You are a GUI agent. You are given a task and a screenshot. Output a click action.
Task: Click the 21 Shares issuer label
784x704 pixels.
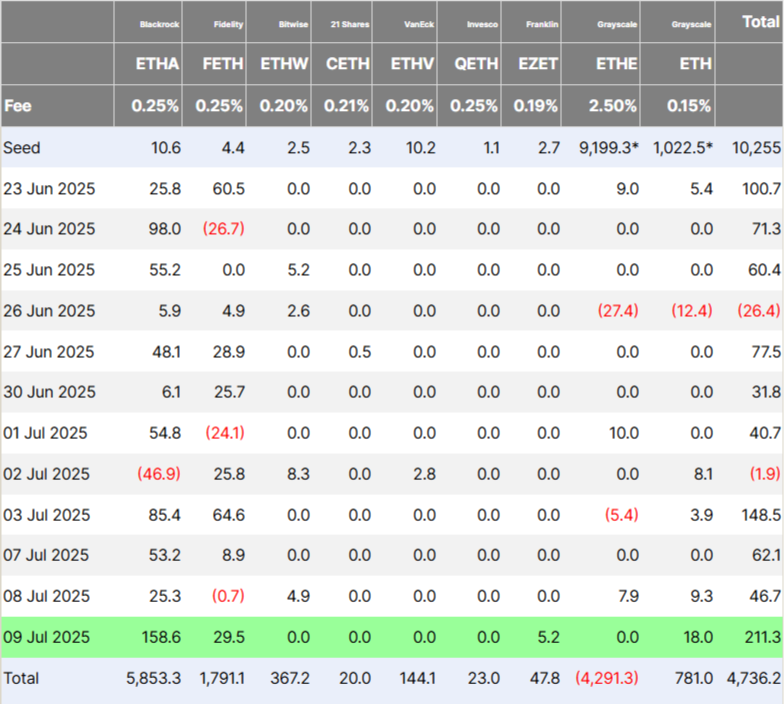(350, 24)
